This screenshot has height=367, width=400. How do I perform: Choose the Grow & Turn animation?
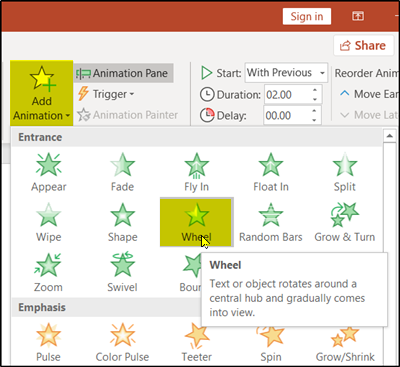345,222
